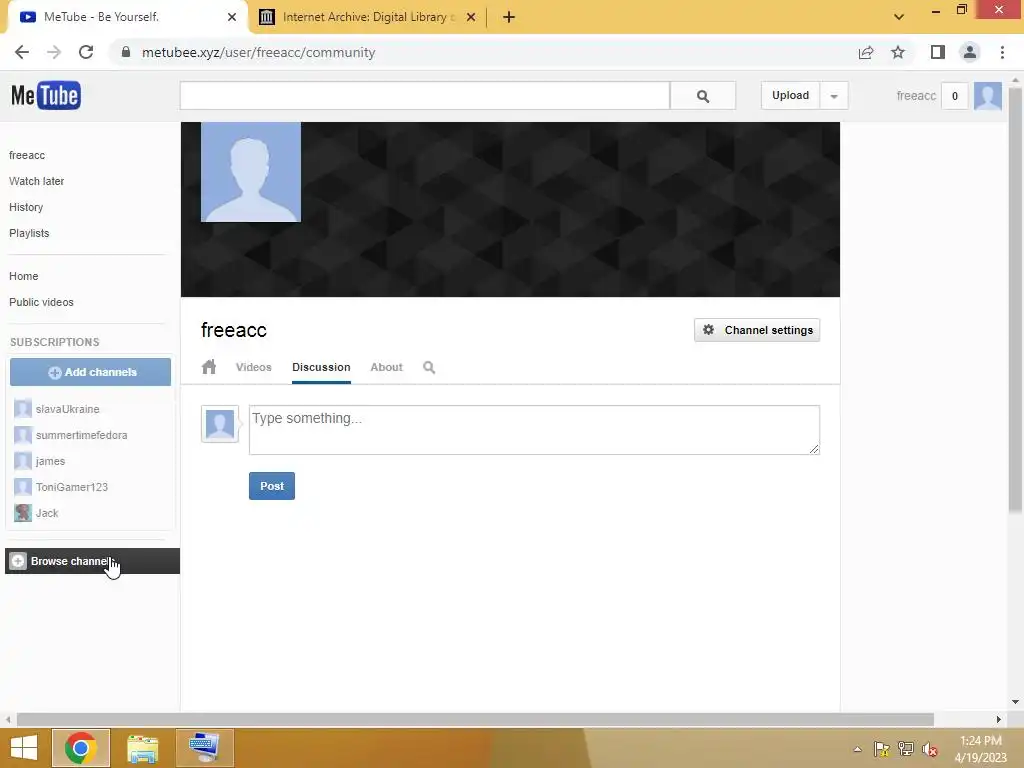
Task: Open the notification count box showing 0
Action: pos(955,96)
